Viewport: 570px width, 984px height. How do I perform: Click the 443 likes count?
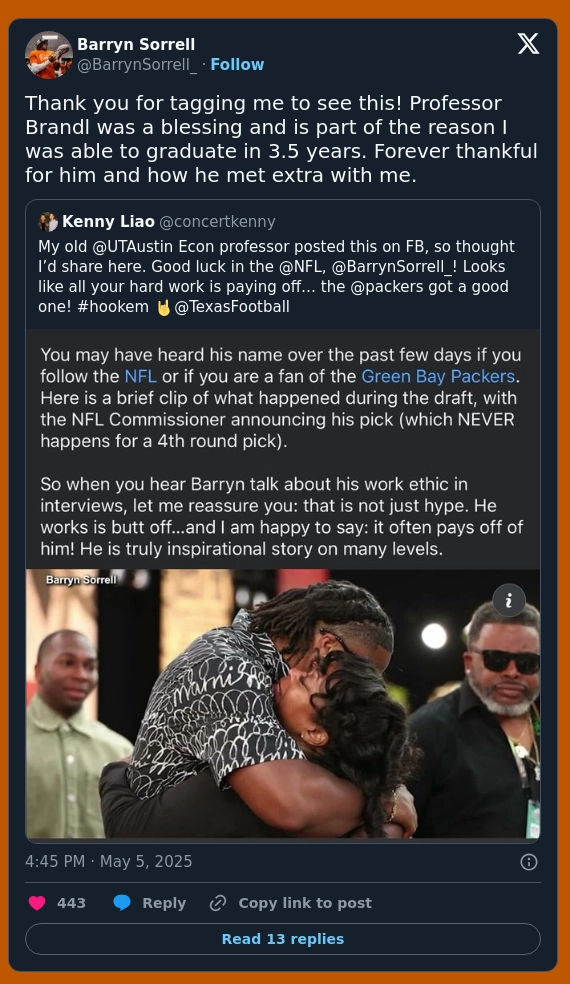click(71, 902)
